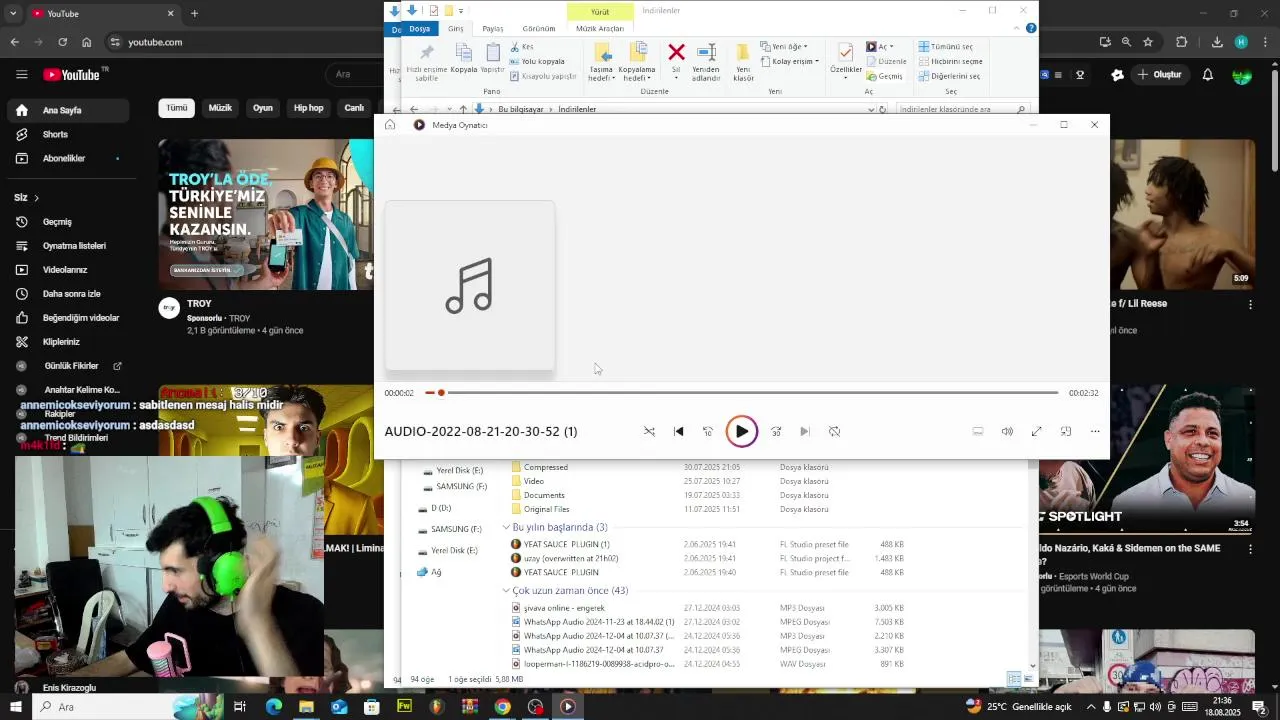Open the Kolay erişim dropdown
Viewport: 1280px width, 720px height.
pyautogui.click(x=790, y=61)
